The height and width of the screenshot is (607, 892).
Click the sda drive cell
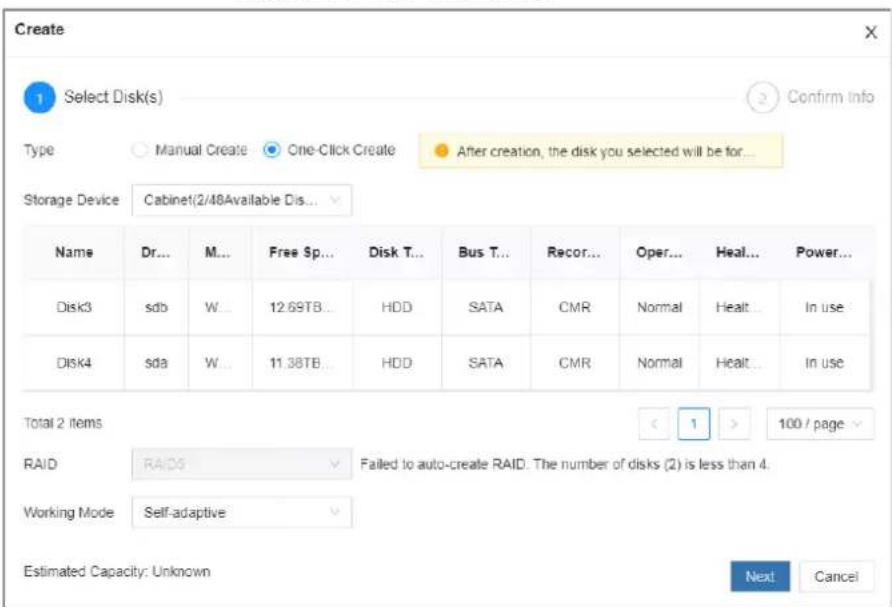[156, 363]
